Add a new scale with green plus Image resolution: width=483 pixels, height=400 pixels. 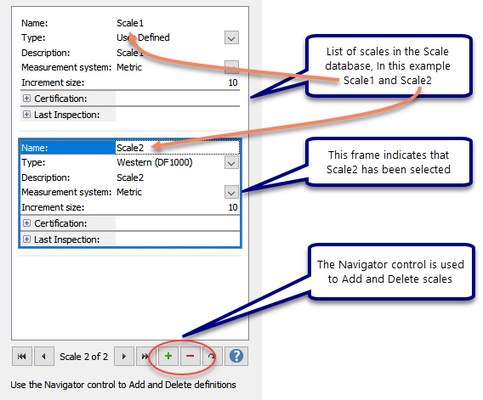[168, 356]
